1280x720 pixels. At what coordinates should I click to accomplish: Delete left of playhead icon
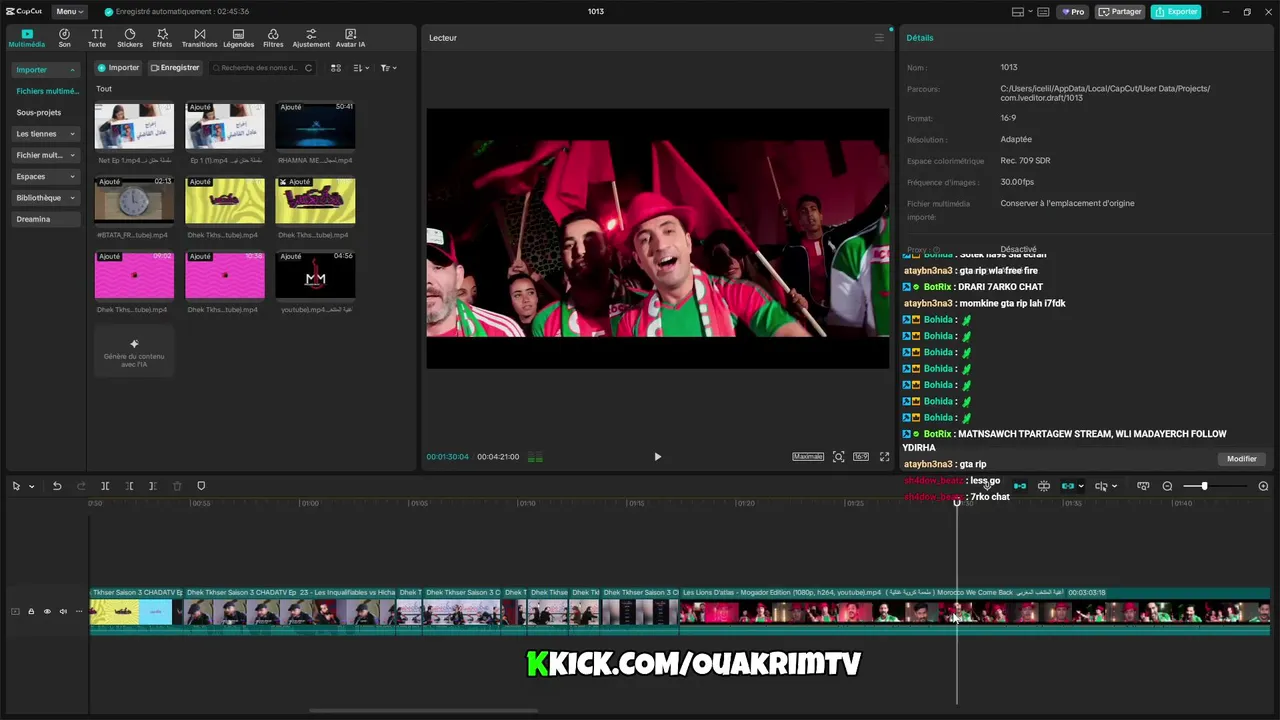pyautogui.click(x=129, y=486)
